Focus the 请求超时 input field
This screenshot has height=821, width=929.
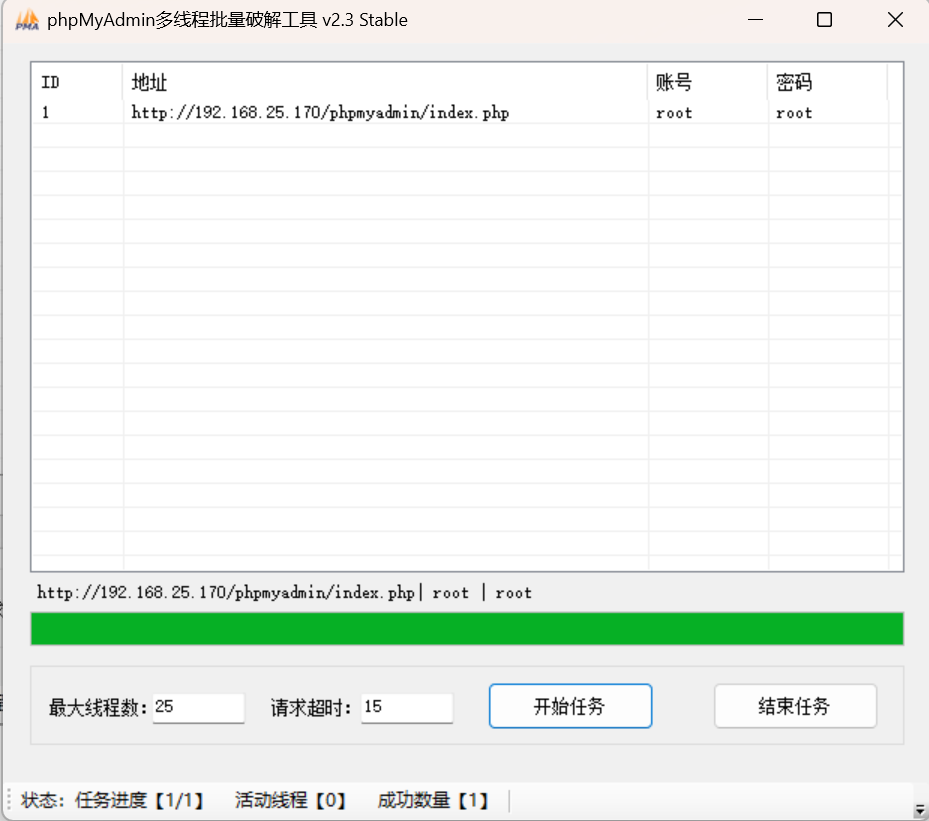[407, 707]
